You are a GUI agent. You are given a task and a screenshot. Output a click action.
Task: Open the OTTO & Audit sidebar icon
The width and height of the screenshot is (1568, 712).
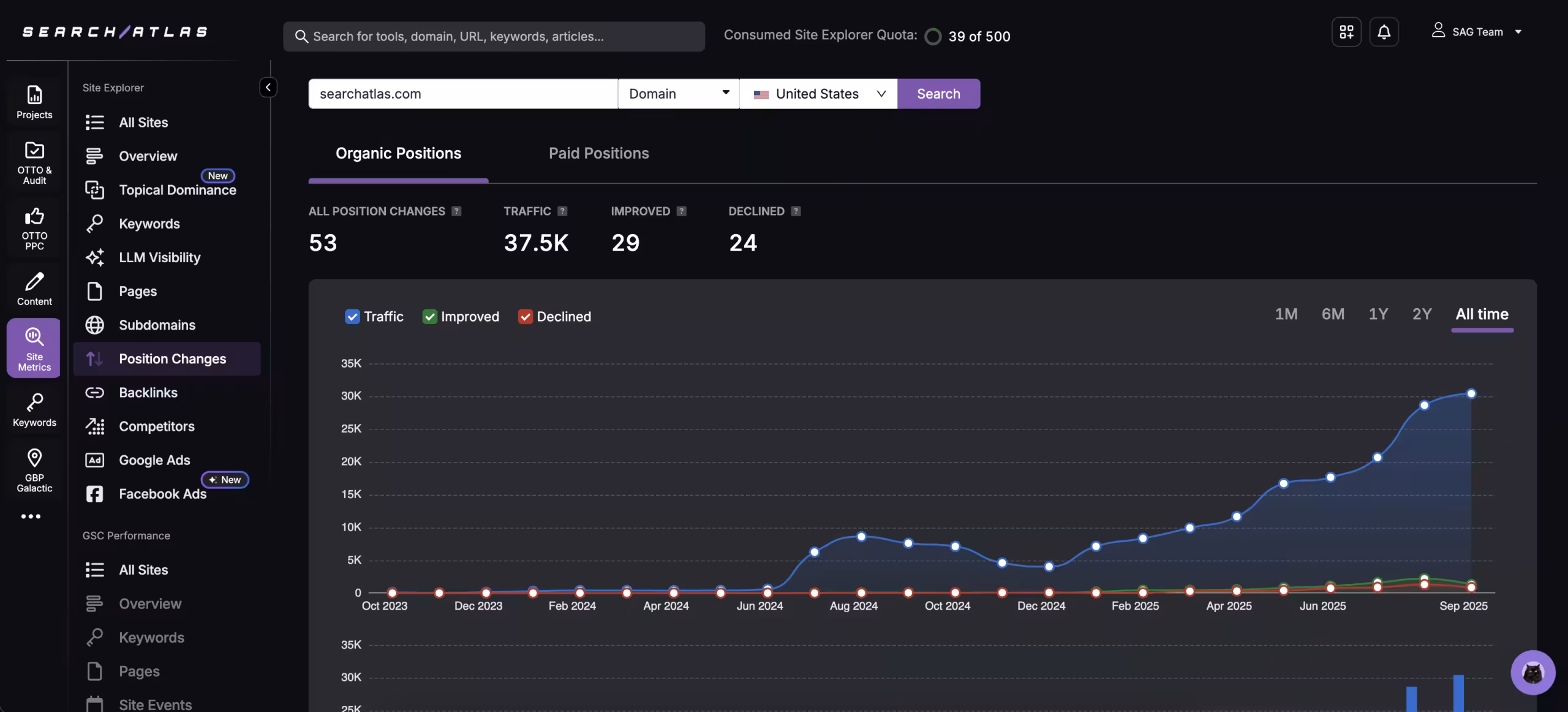pos(34,151)
